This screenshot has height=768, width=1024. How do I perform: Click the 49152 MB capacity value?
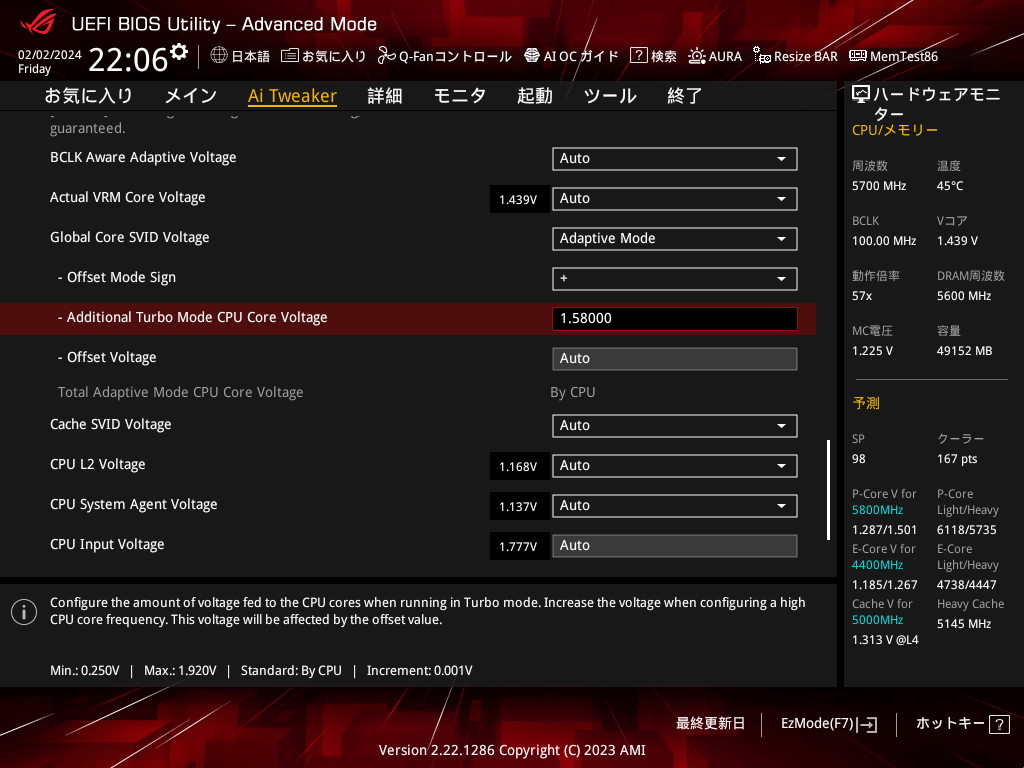pos(965,351)
